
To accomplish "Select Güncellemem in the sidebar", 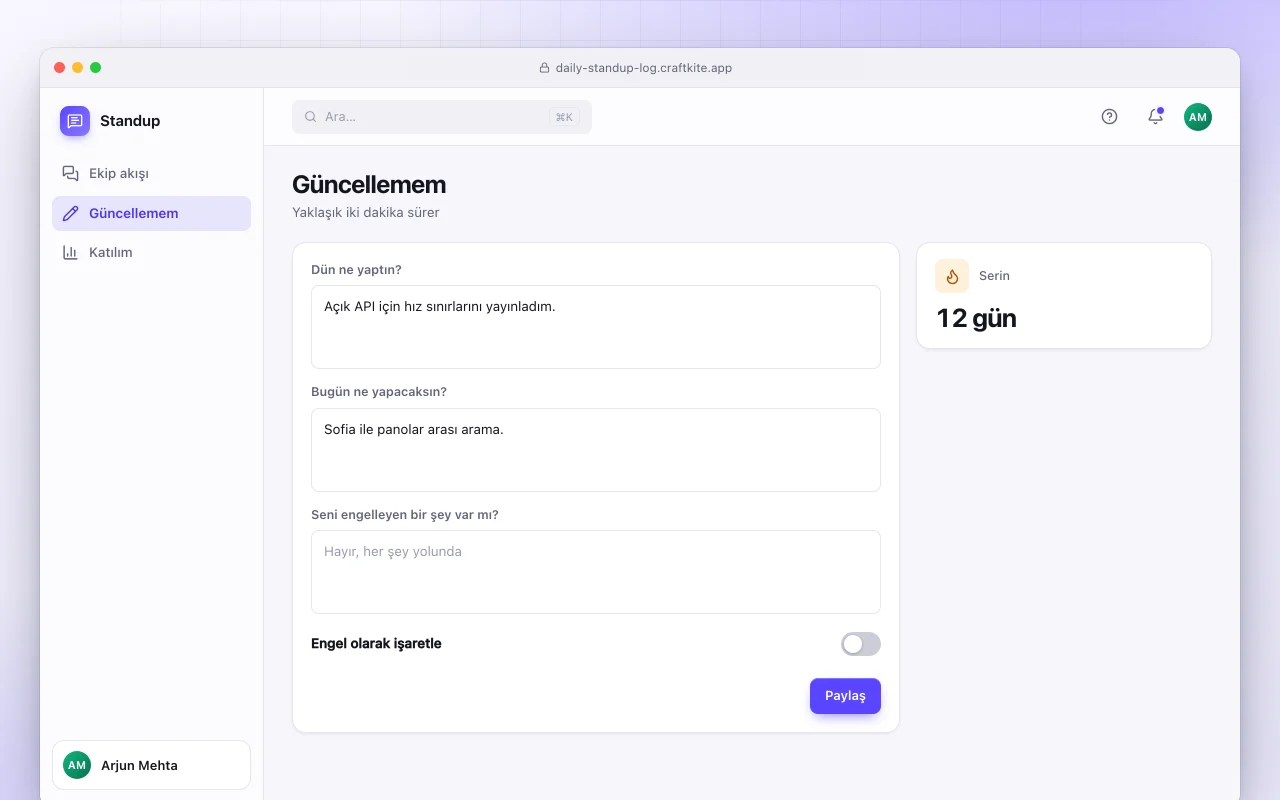I will (151, 213).
